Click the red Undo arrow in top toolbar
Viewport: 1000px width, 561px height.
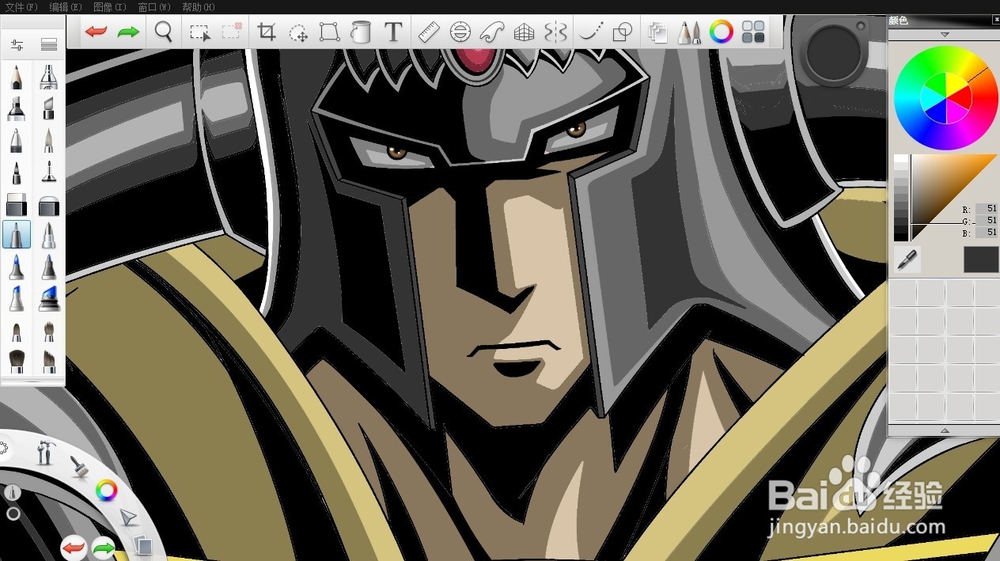coord(96,31)
